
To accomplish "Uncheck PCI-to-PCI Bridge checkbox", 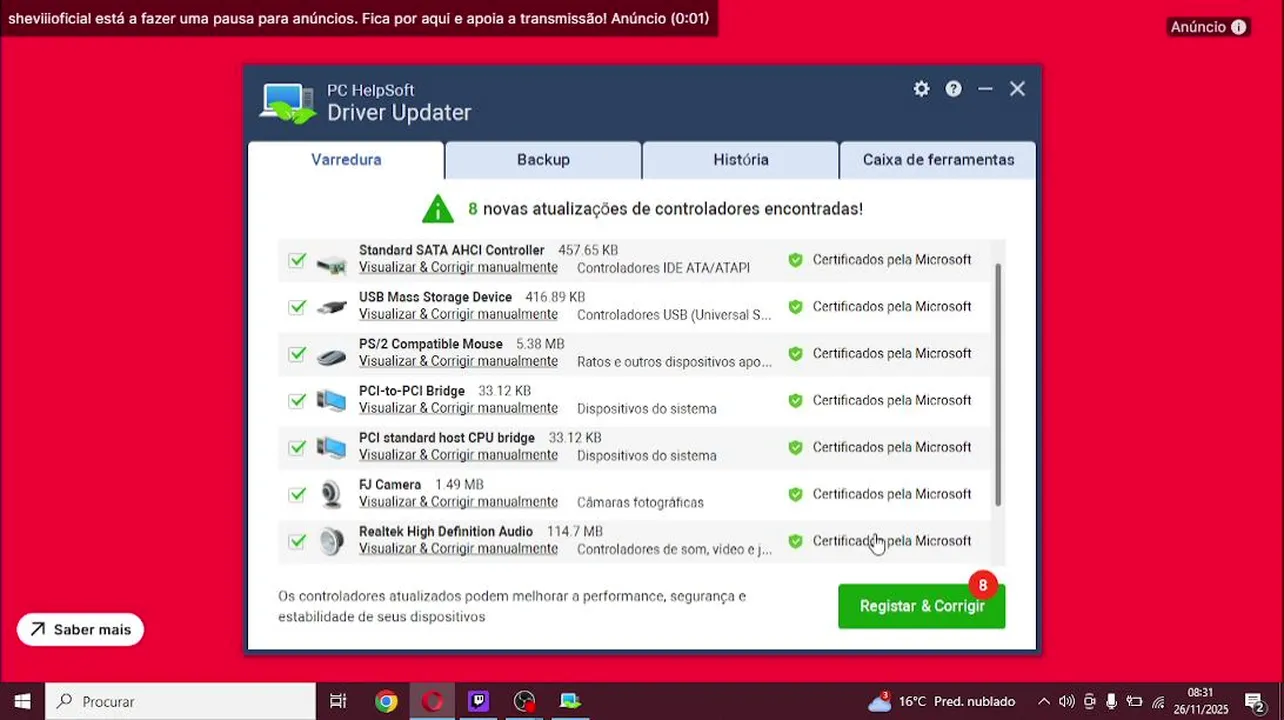I will (297, 401).
